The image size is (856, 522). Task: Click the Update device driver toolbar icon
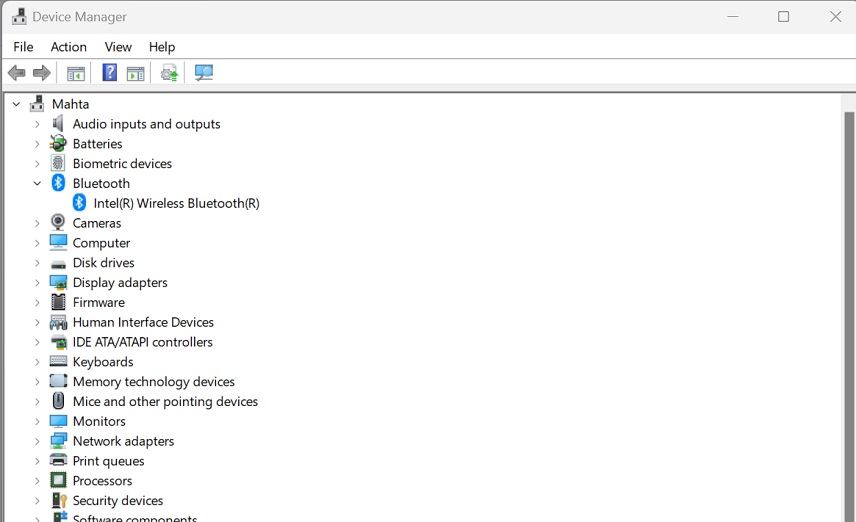(x=169, y=73)
